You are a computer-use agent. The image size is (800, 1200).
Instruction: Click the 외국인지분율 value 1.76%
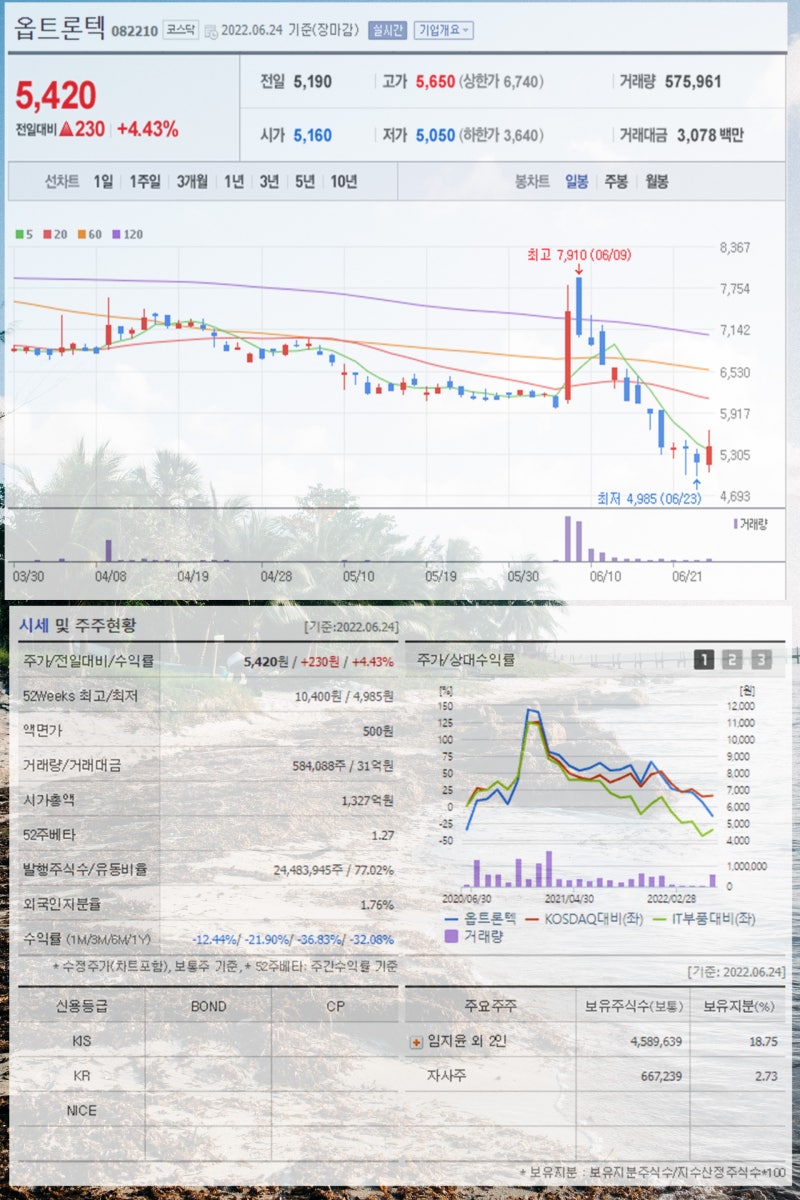377,905
